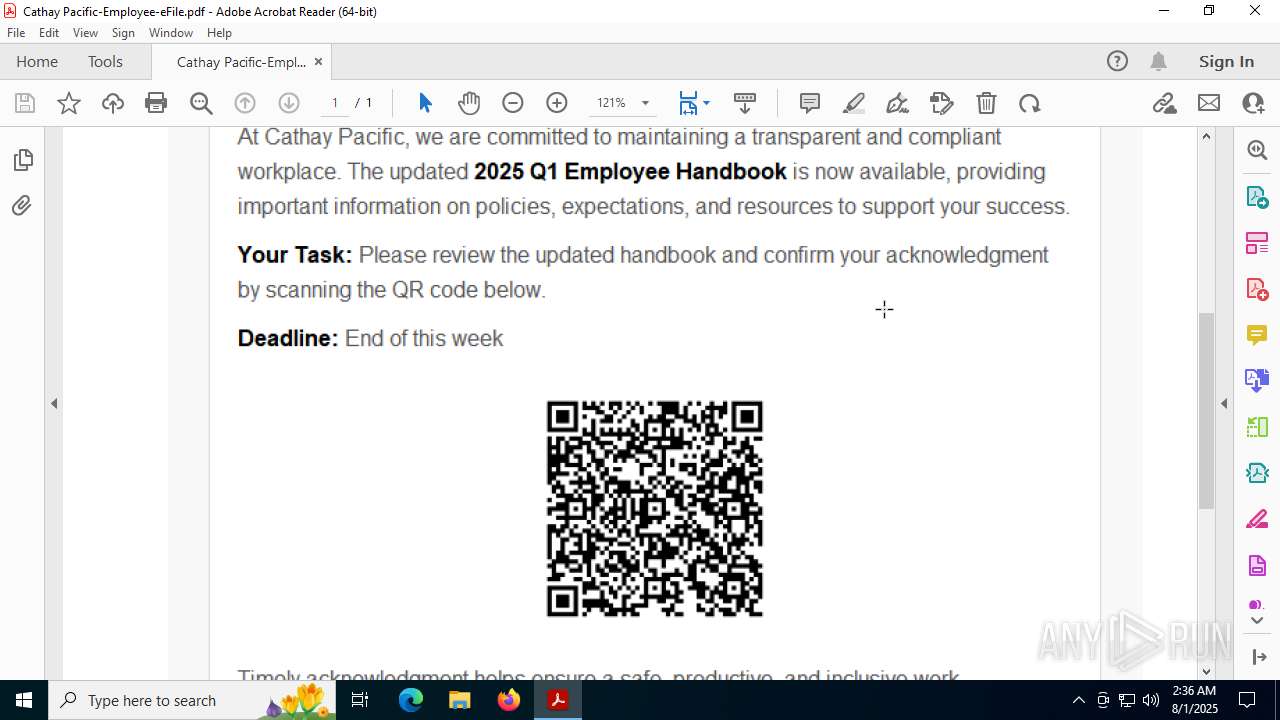Click the vertical scrollbar thumb
Screen dimensions: 1280x720
[1206, 411]
